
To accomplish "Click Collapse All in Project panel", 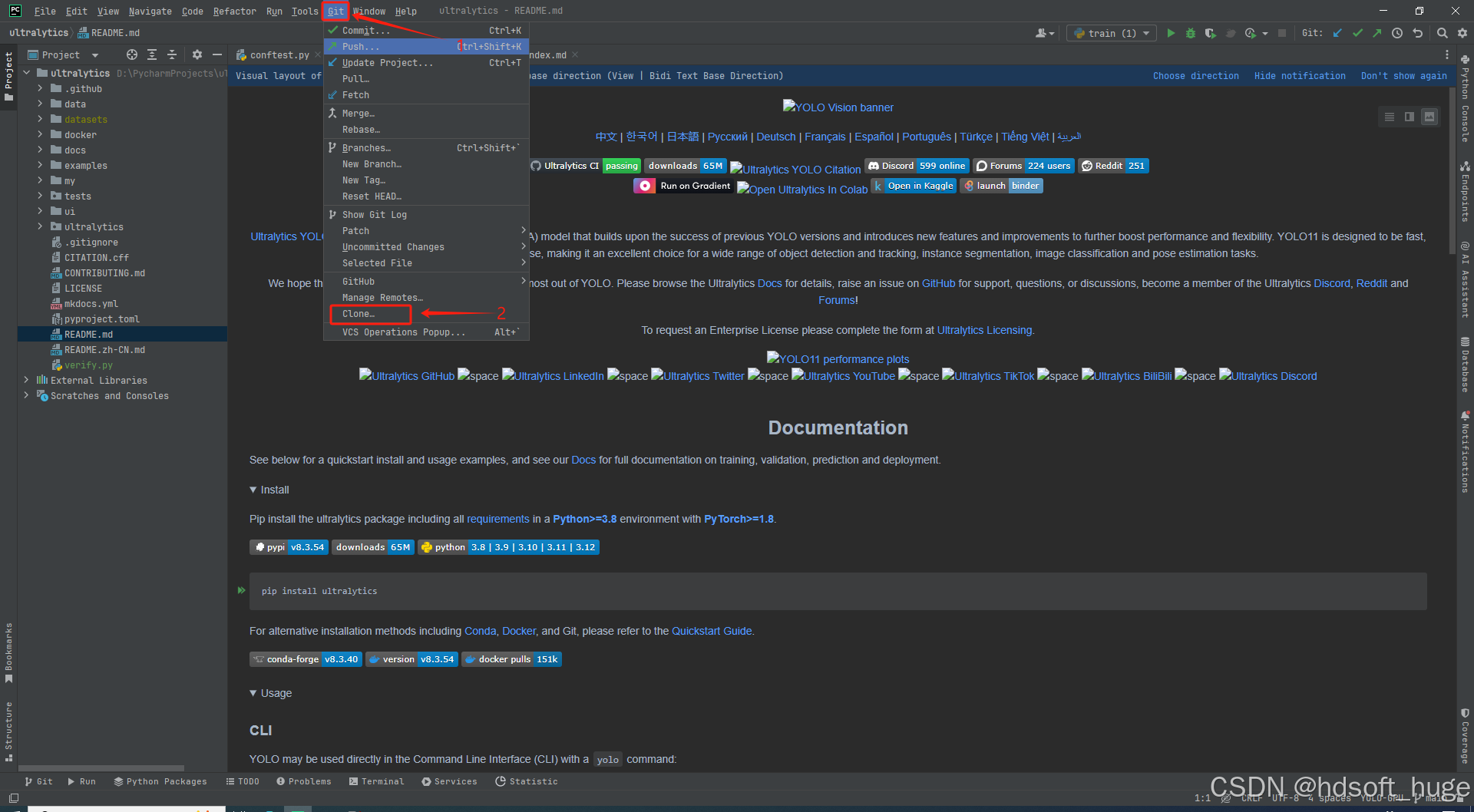I will coord(172,54).
